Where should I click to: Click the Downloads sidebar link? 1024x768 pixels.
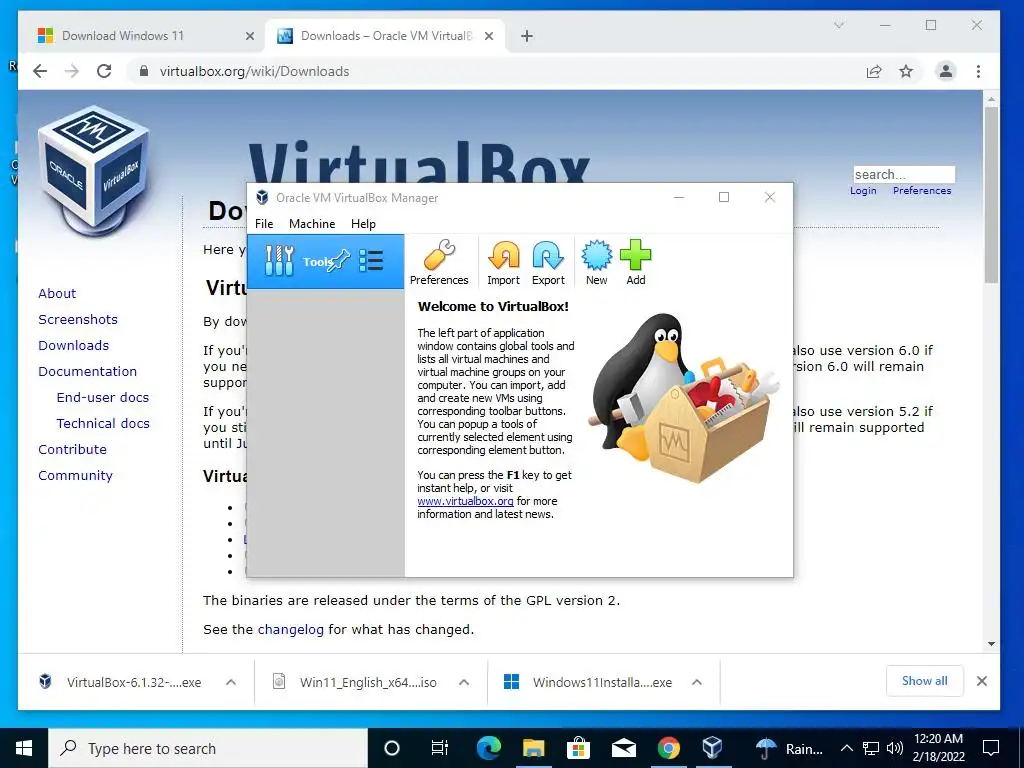73,345
